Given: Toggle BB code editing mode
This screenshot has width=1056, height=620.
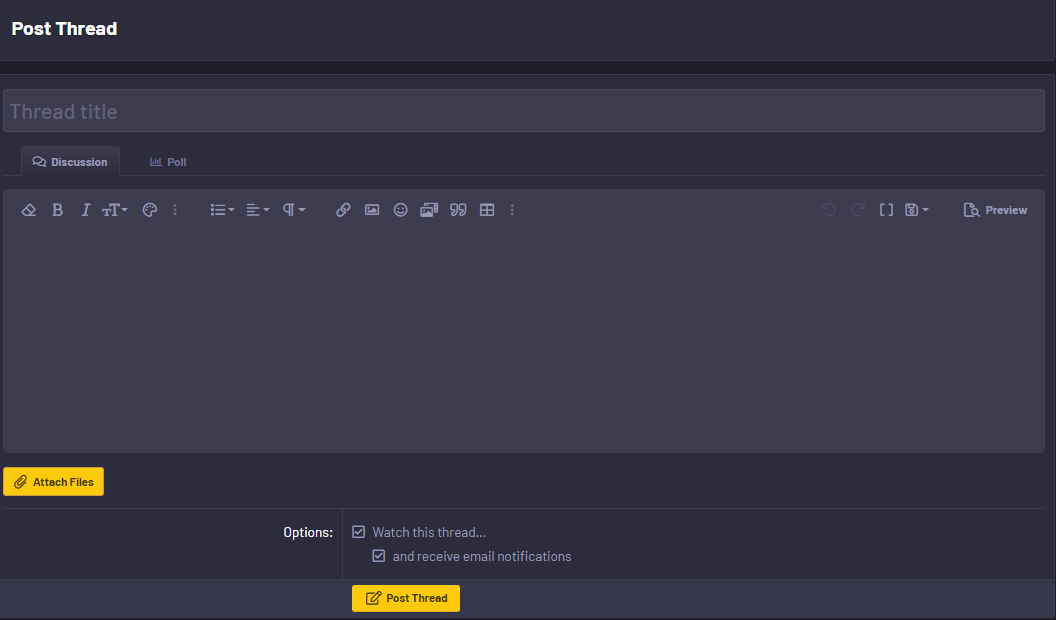Looking at the screenshot, I should point(886,210).
